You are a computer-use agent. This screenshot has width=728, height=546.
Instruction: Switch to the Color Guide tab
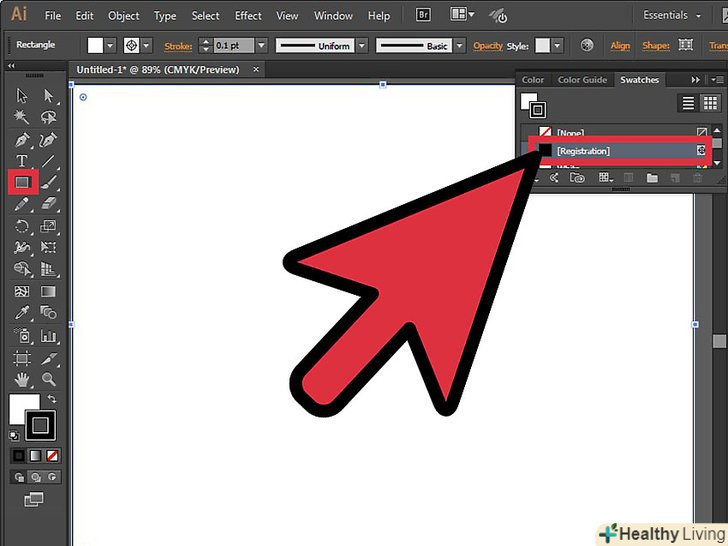(x=582, y=80)
